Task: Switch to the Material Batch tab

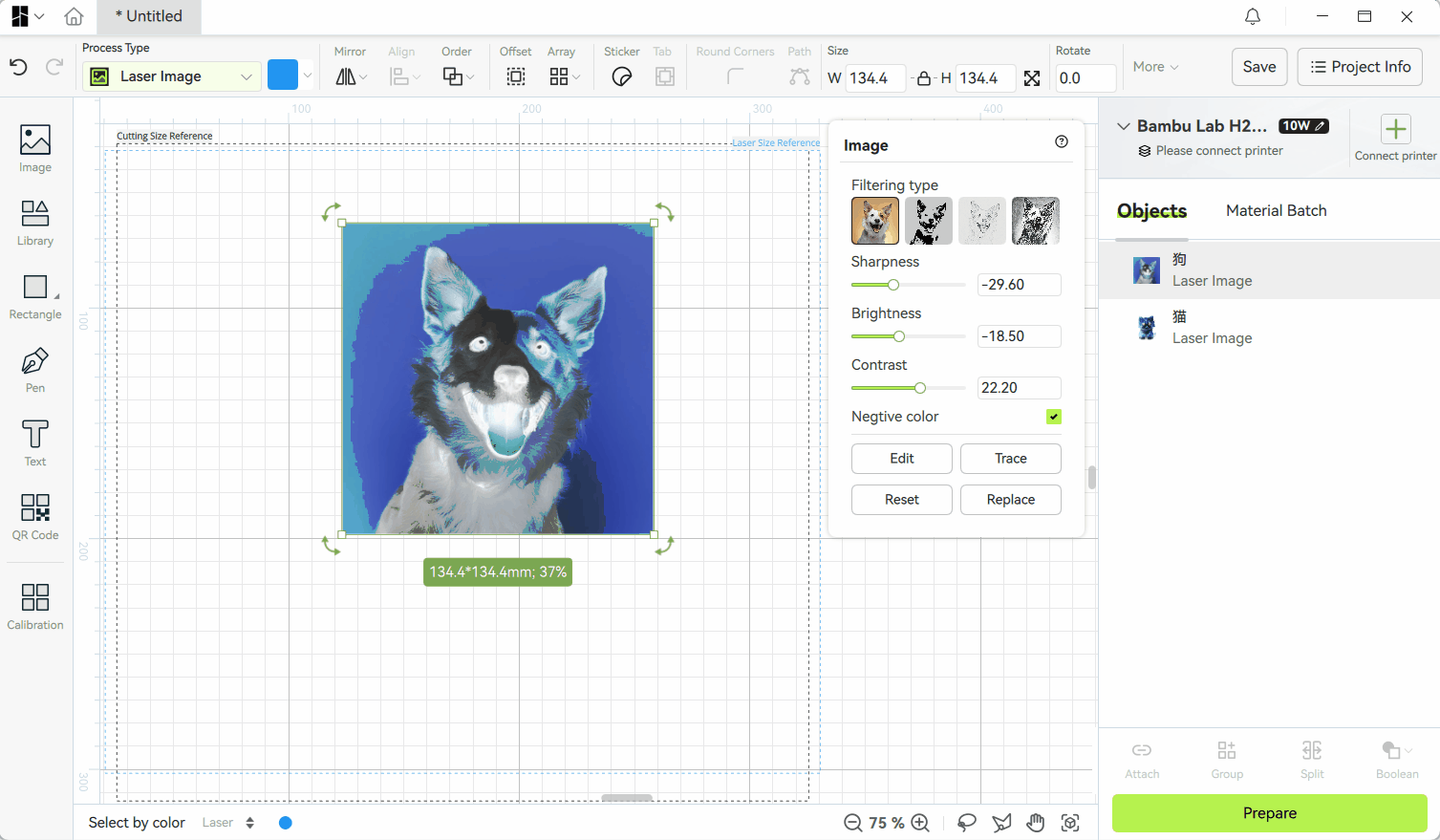Action: point(1276,210)
